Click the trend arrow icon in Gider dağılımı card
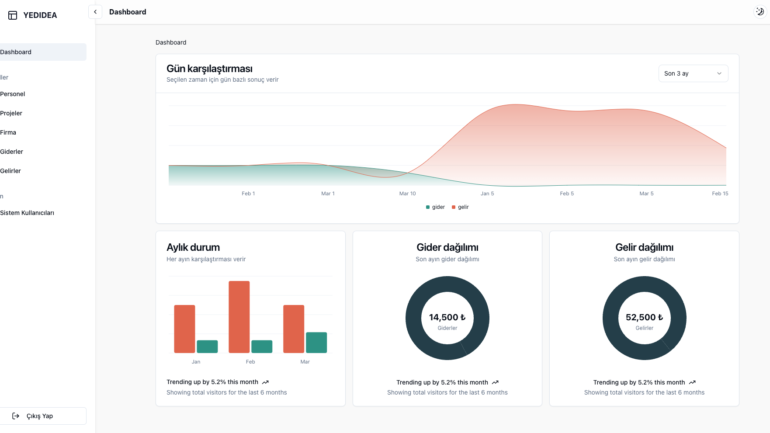Screen dimensions: 770x433 [x=495, y=382]
